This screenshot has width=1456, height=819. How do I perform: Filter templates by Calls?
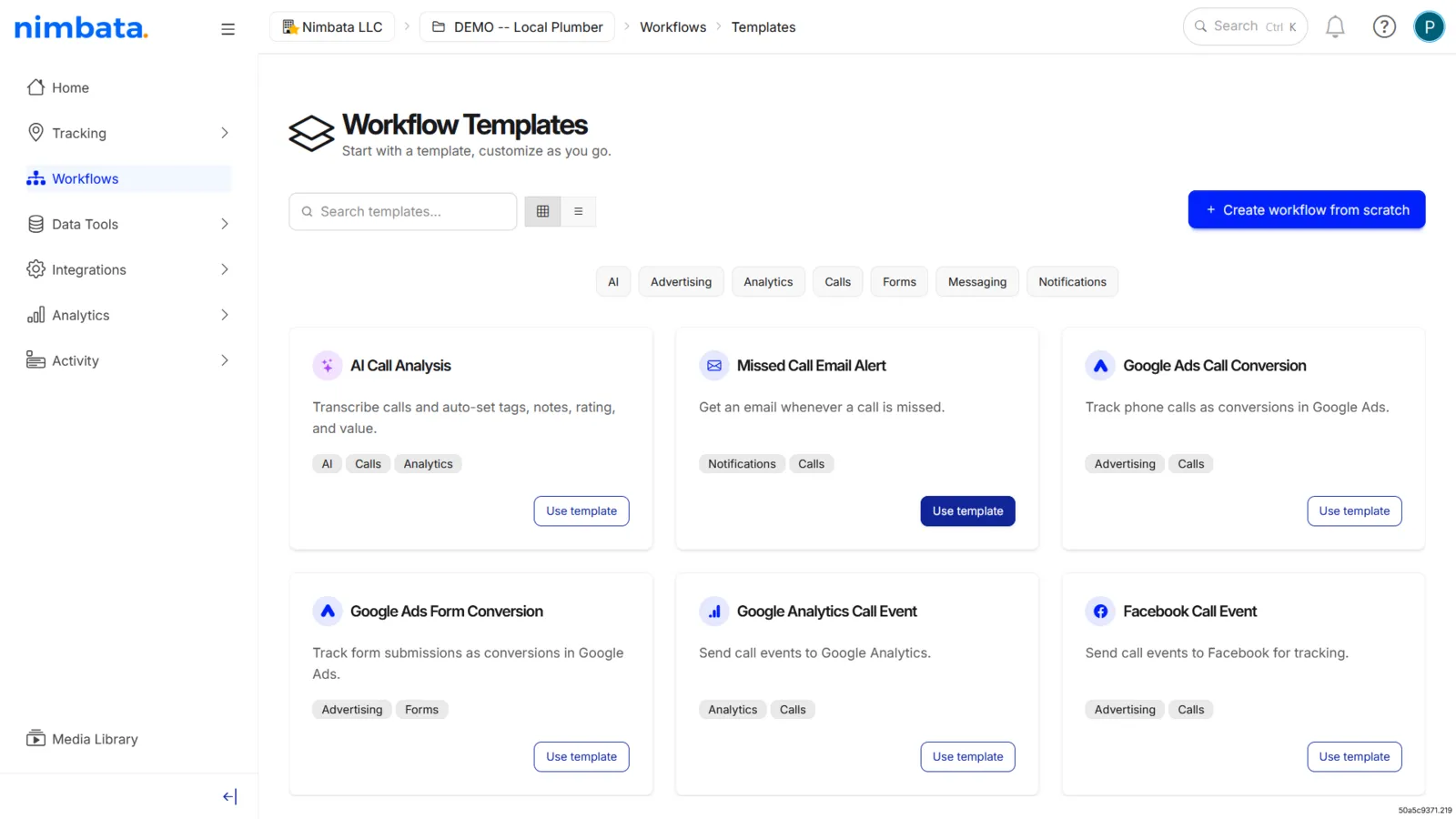tap(837, 282)
